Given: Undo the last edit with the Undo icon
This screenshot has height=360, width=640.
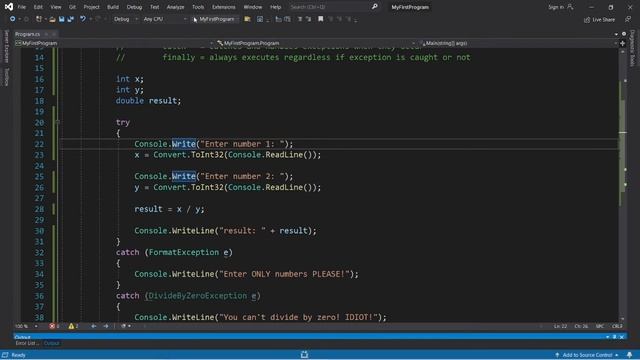Looking at the screenshot, I should tap(83, 19).
